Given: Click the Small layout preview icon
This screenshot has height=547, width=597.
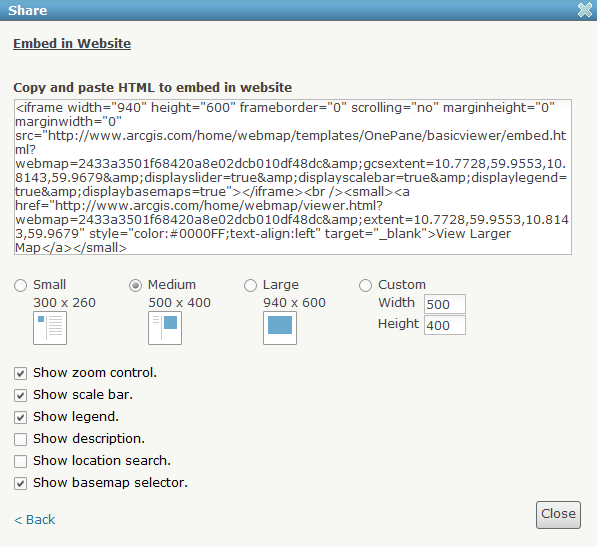Looking at the screenshot, I should (x=50, y=328).
